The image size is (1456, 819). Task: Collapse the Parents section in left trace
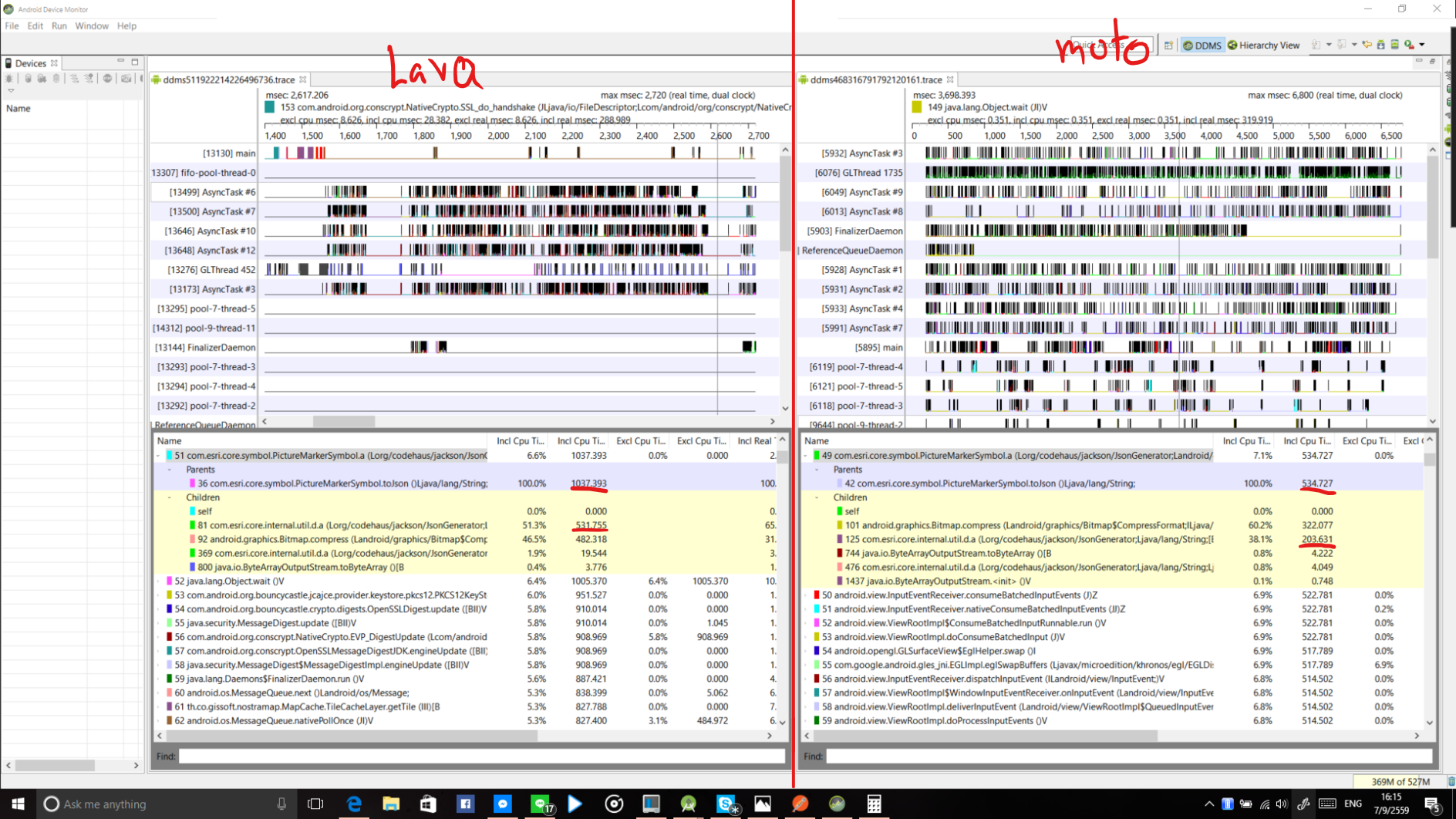170,470
